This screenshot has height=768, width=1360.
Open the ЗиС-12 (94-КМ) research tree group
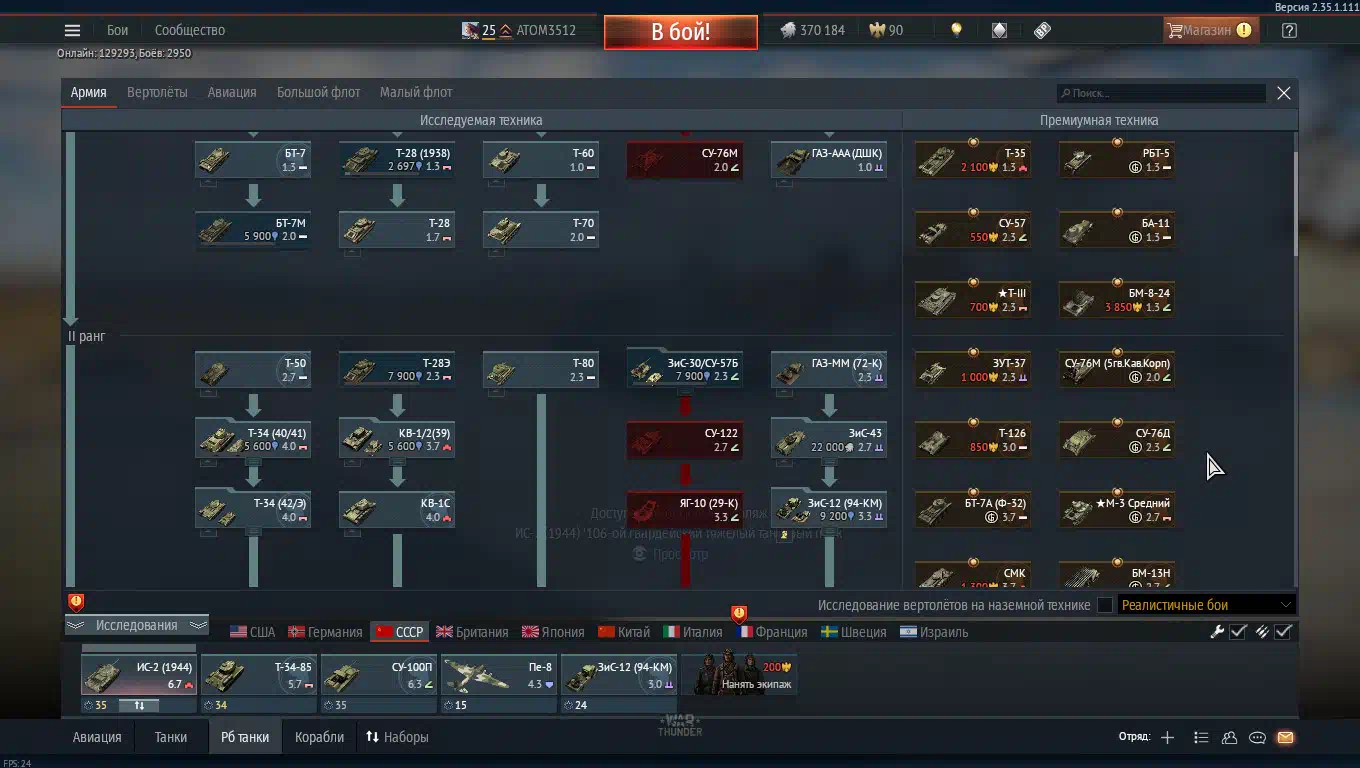[829, 510]
